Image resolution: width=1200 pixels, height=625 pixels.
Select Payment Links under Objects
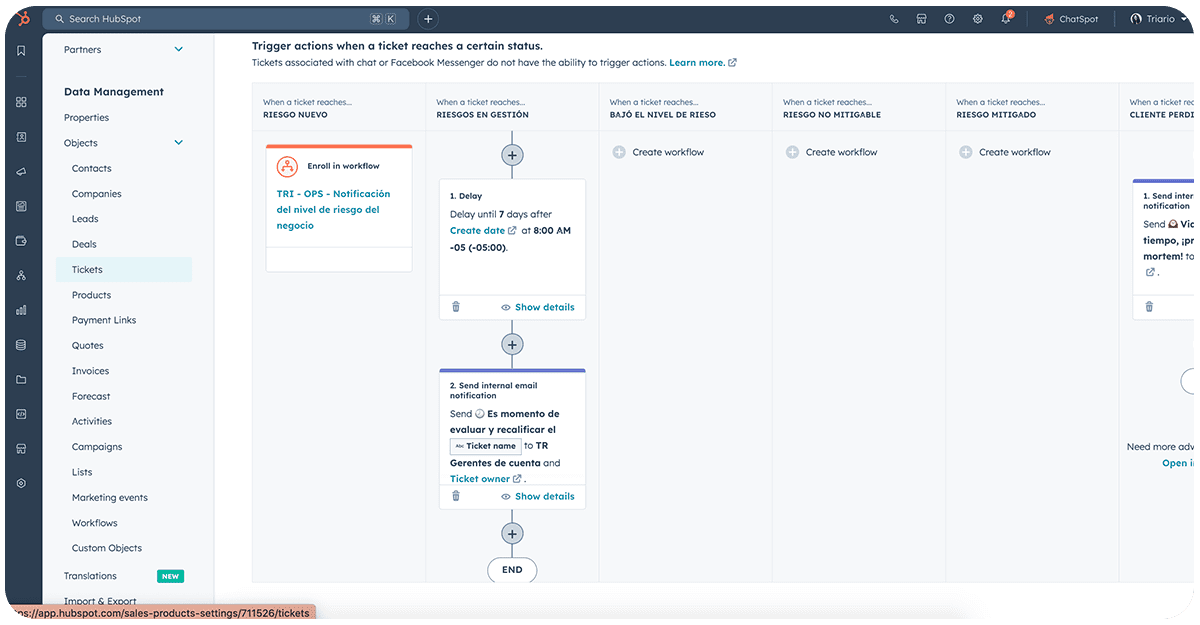104,320
